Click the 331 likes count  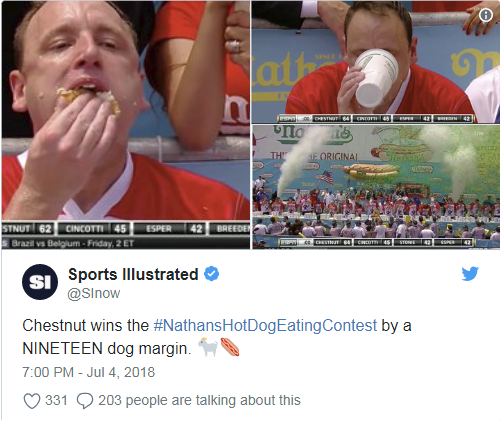tap(56, 400)
